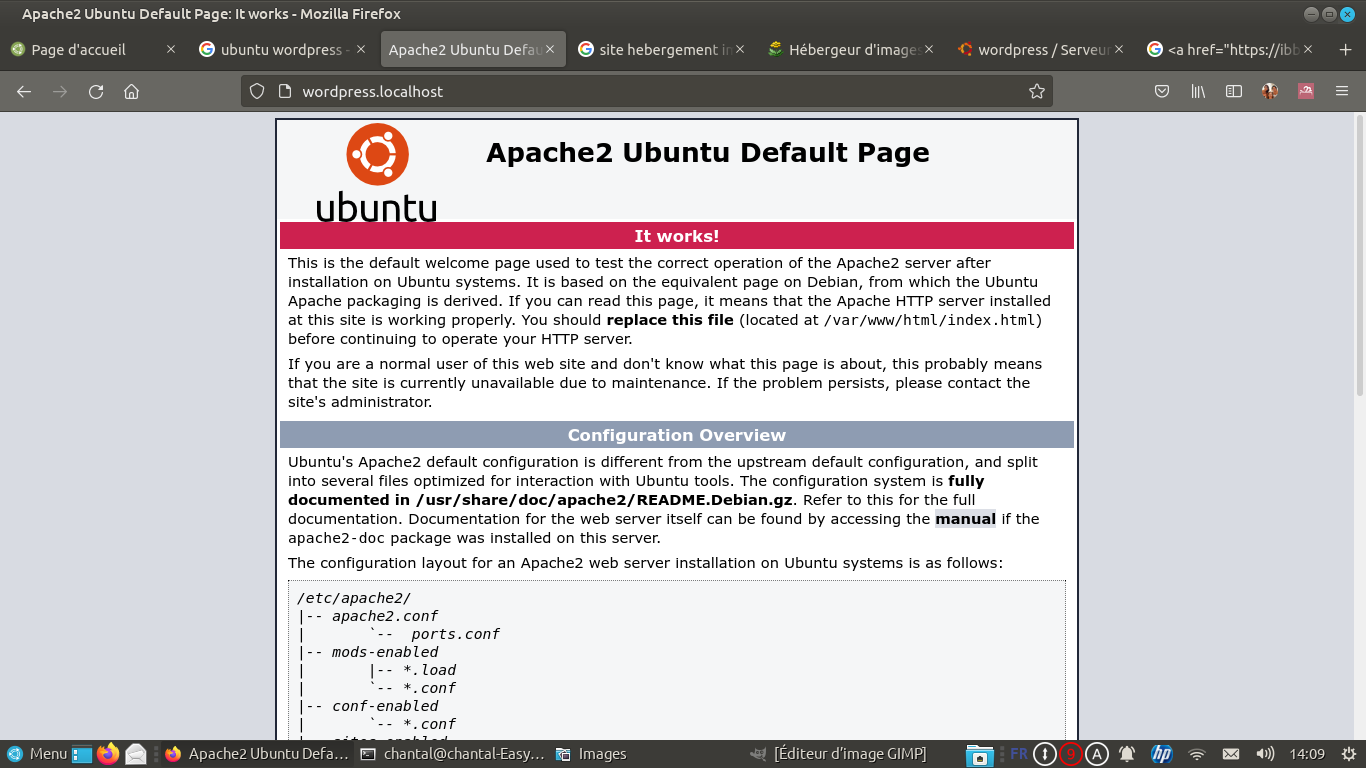Switch to chantal@chantal terminal window in taskbar
This screenshot has height=768, width=1366.
(x=452, y=754)
